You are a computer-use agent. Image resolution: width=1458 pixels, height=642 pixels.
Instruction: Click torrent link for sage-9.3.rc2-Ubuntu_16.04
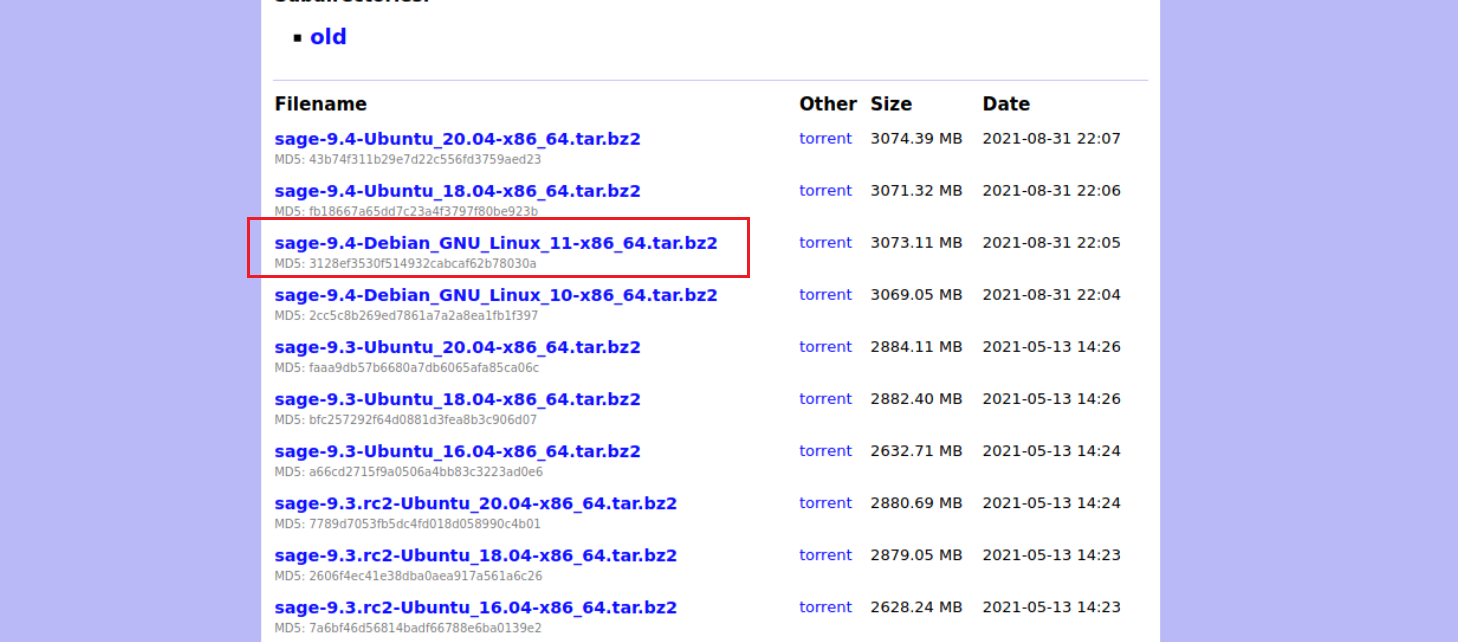coord(825,606)
